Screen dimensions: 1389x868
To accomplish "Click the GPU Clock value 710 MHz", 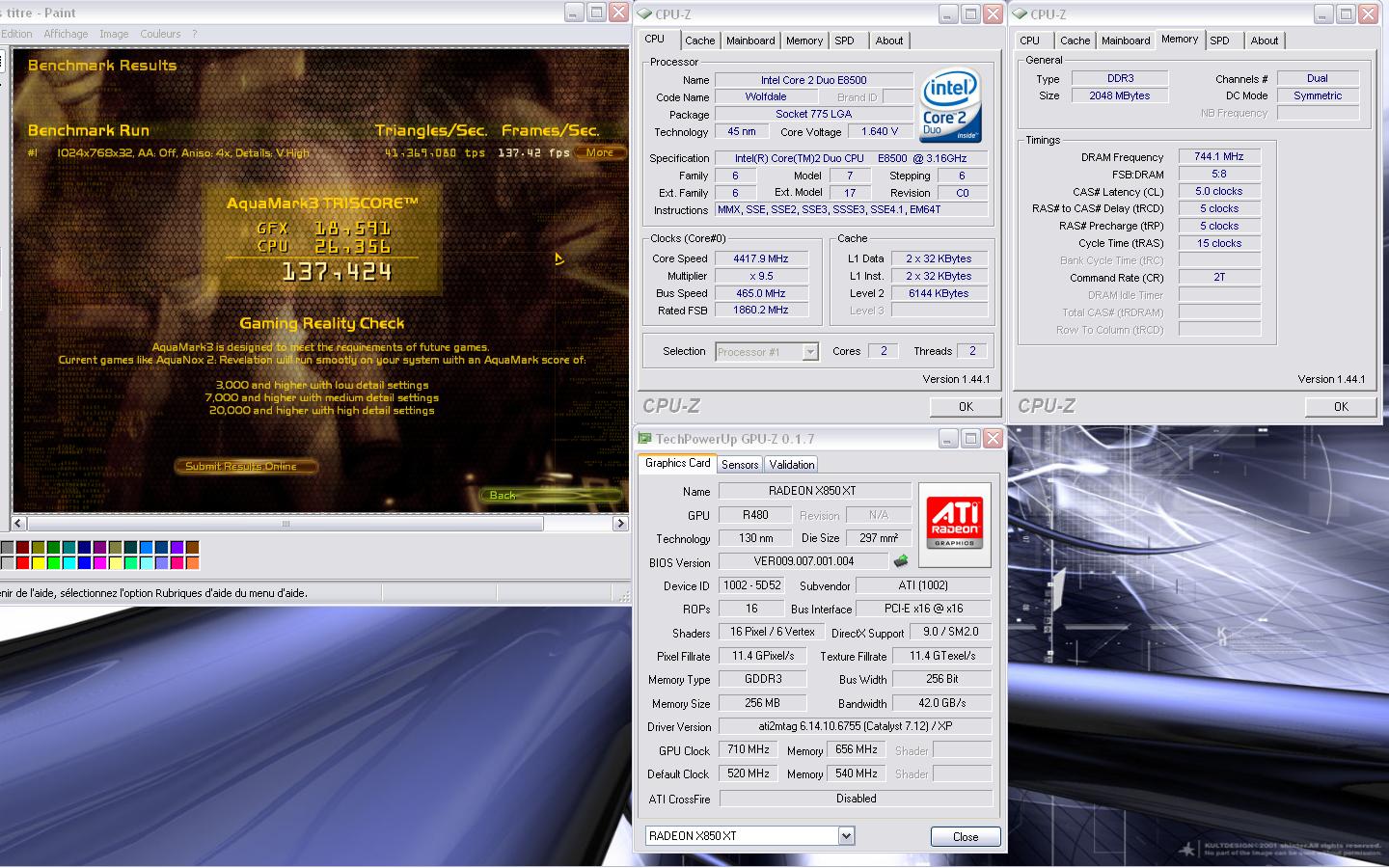I will coord(749,749).
